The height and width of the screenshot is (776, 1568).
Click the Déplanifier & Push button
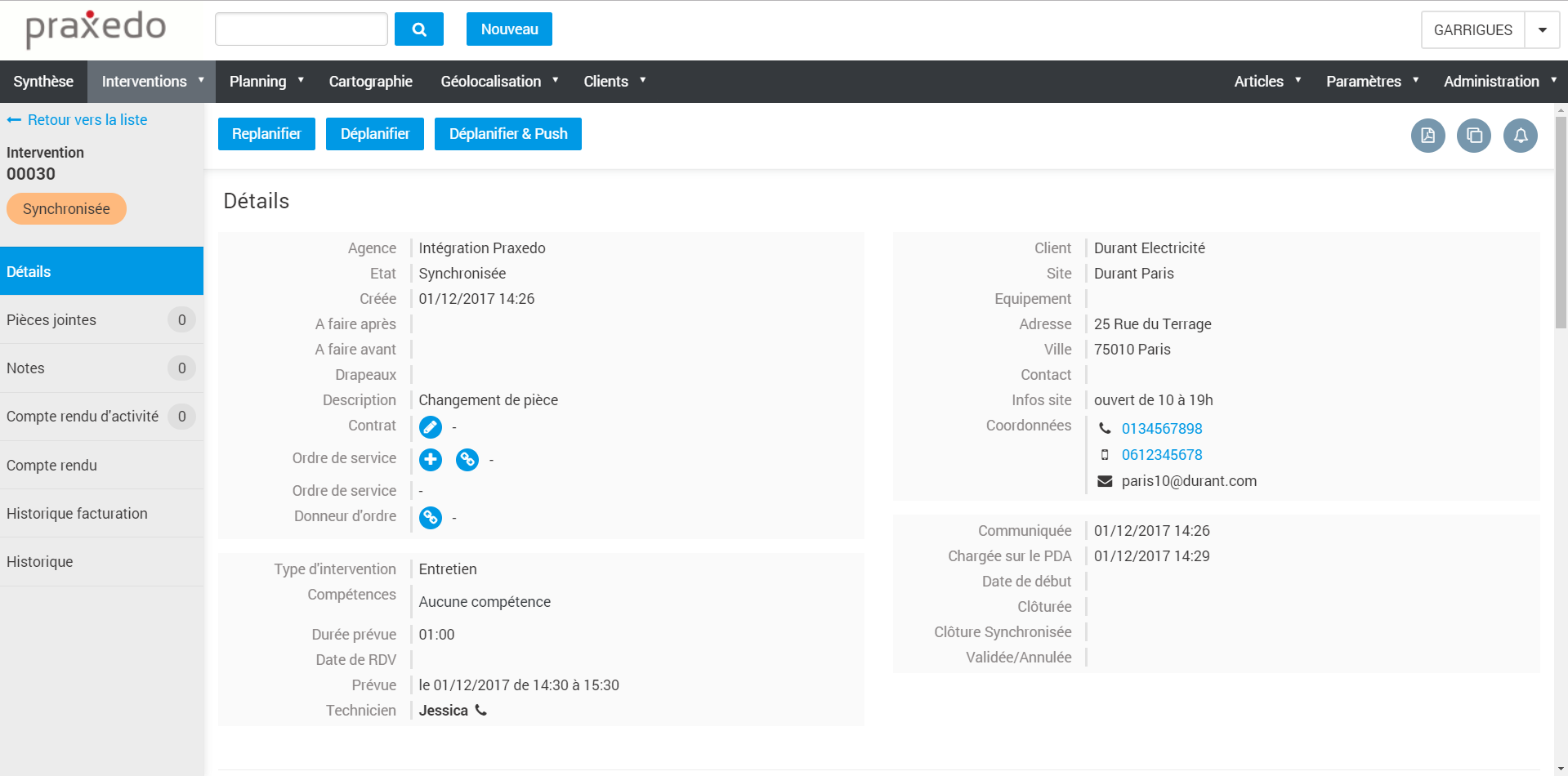(x=508, y=134)
